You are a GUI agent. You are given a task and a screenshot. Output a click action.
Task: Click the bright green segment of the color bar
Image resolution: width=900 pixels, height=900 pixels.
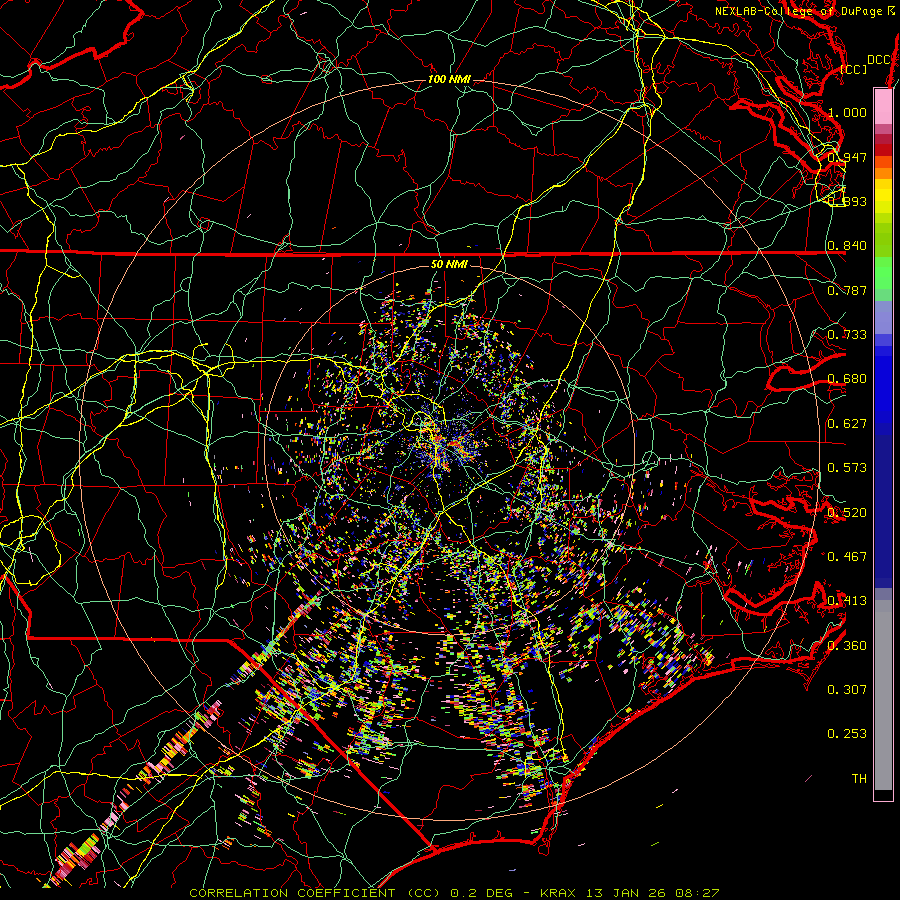pyautogui.click(x=883, y=274)
